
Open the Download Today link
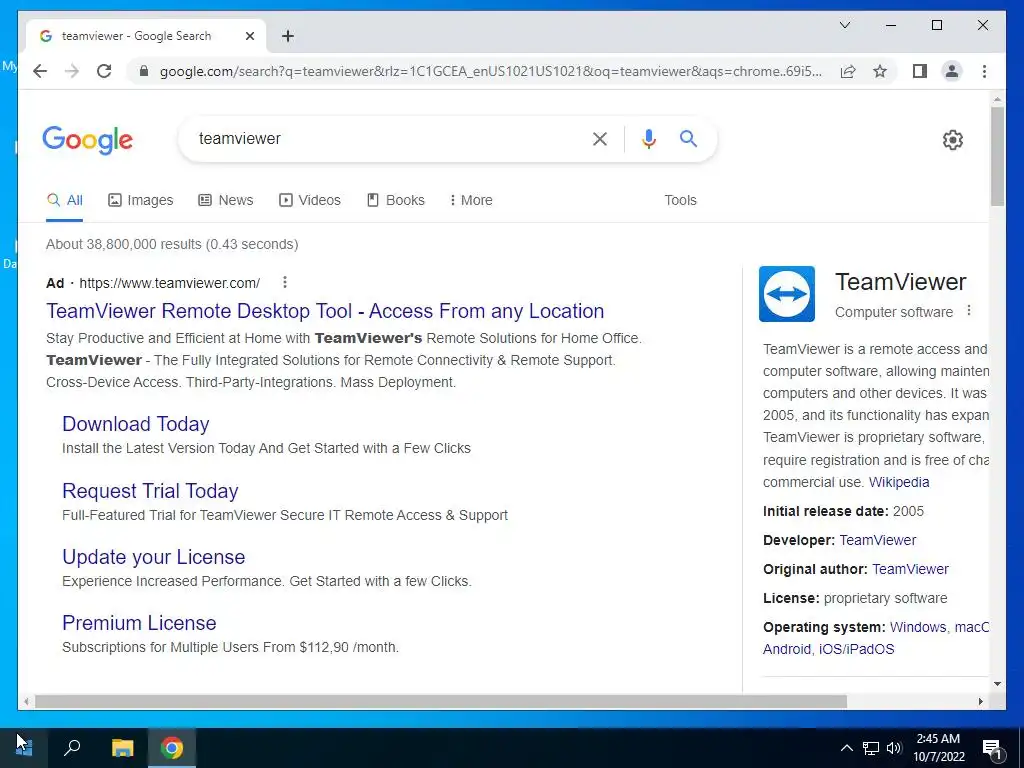coord(136,424)
